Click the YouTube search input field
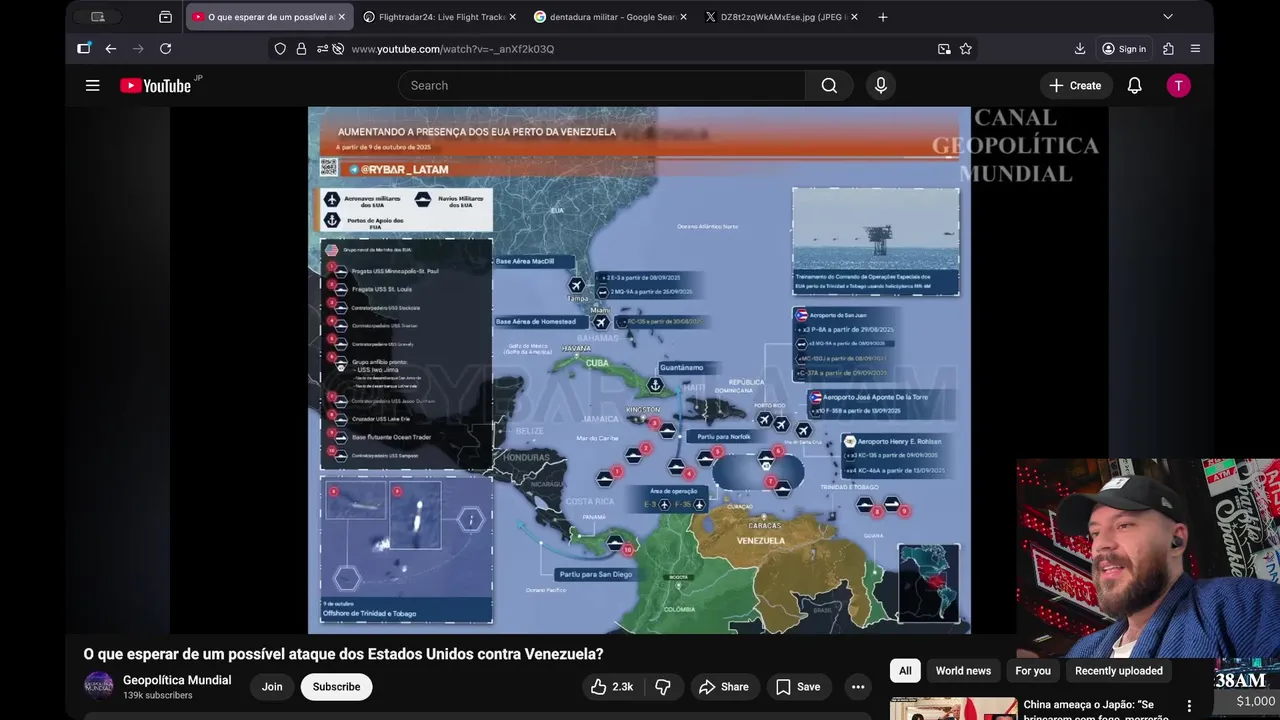Viewport: 1280px width, 720px height. (x=601, y=86)
